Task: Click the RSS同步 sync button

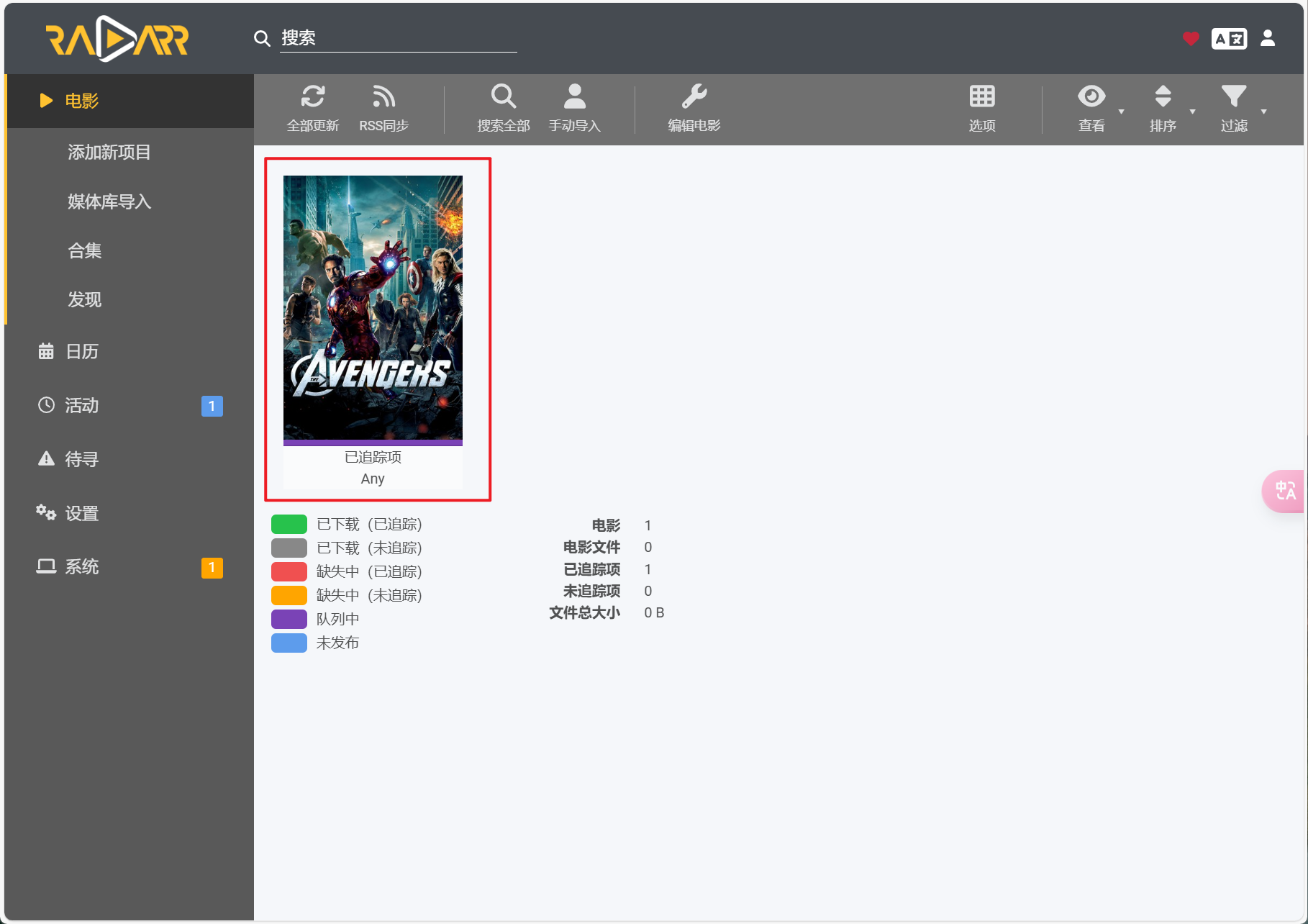Action: (383, 109)
